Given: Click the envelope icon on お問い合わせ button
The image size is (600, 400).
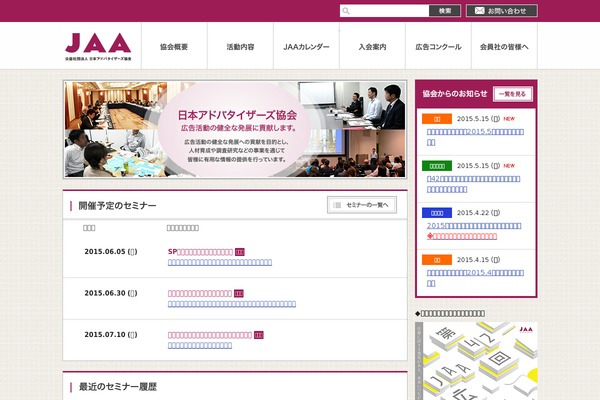Looking at the screenshot, I should pyautogui.click(x=479, y=11).
